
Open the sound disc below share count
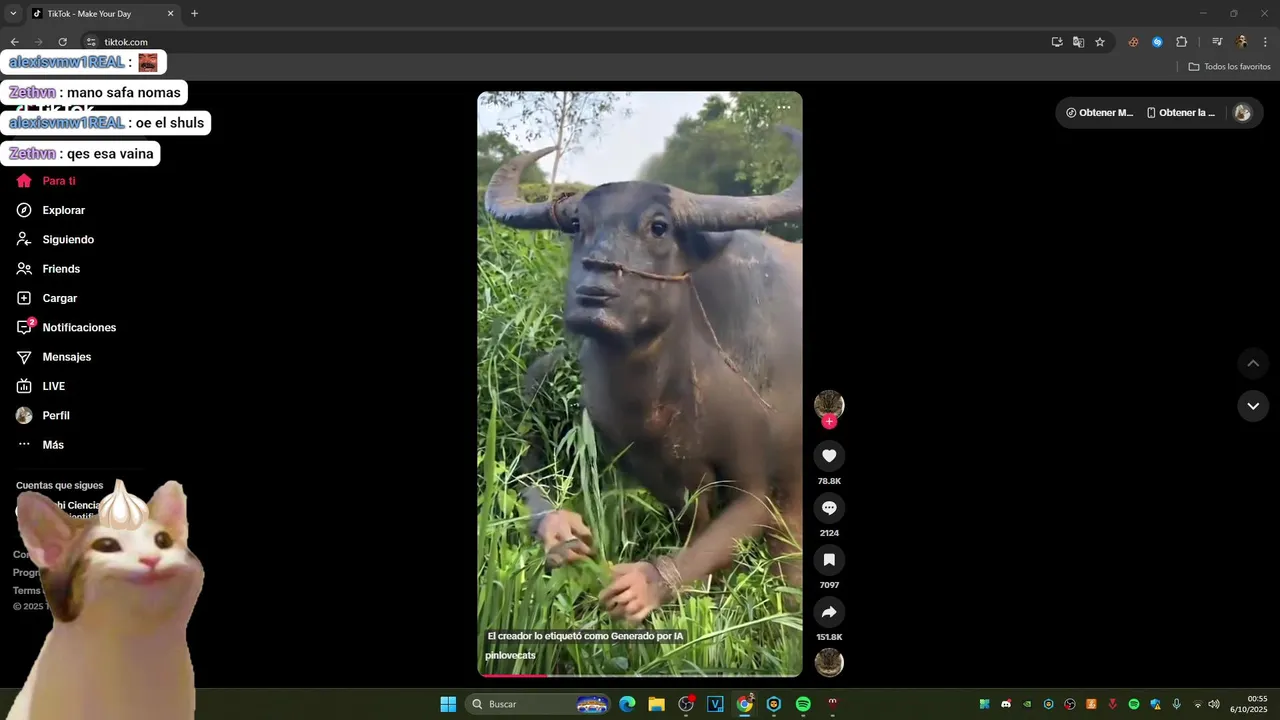829,663
